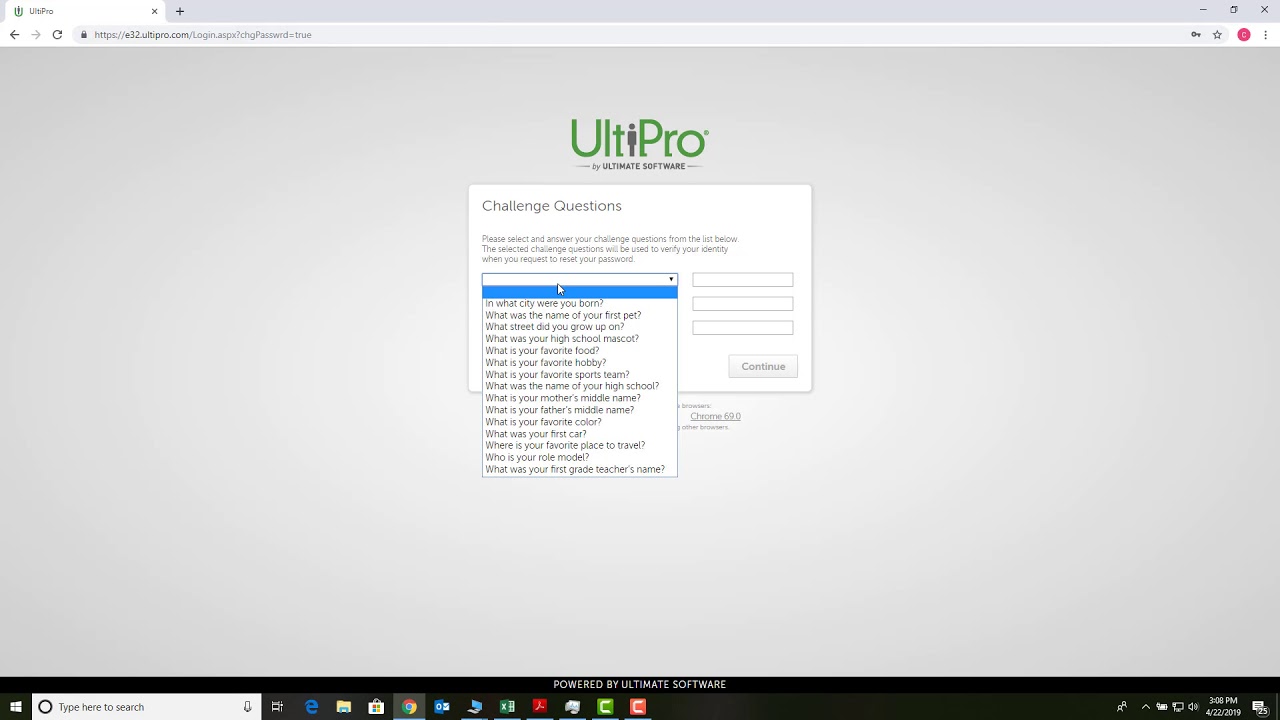Pick 'What was your first grade teacher's name?'
Screen dimensions: 1280x720
point(579,469)
